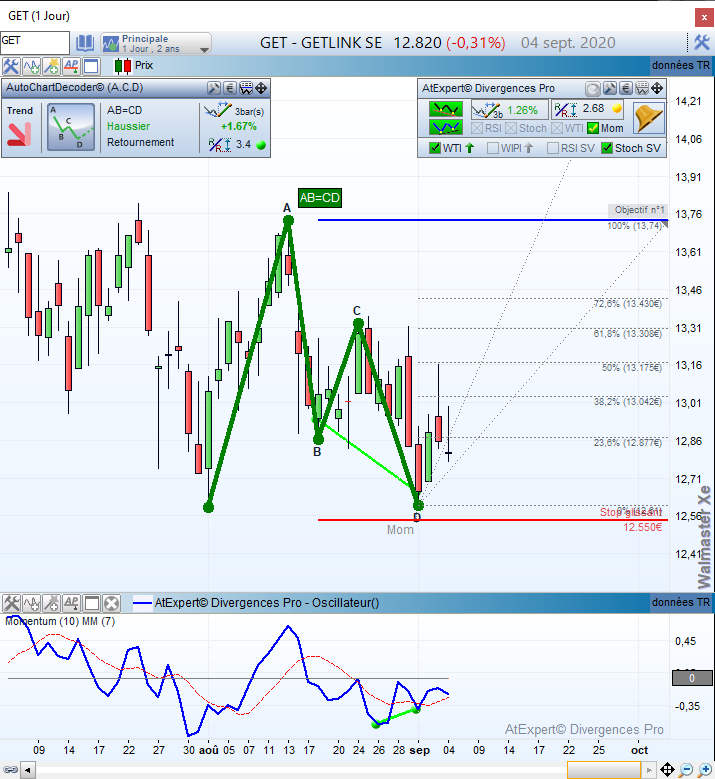Viewport: 715px width, 779px height.
Task: Click the Prix label
Action: [144, 66]
